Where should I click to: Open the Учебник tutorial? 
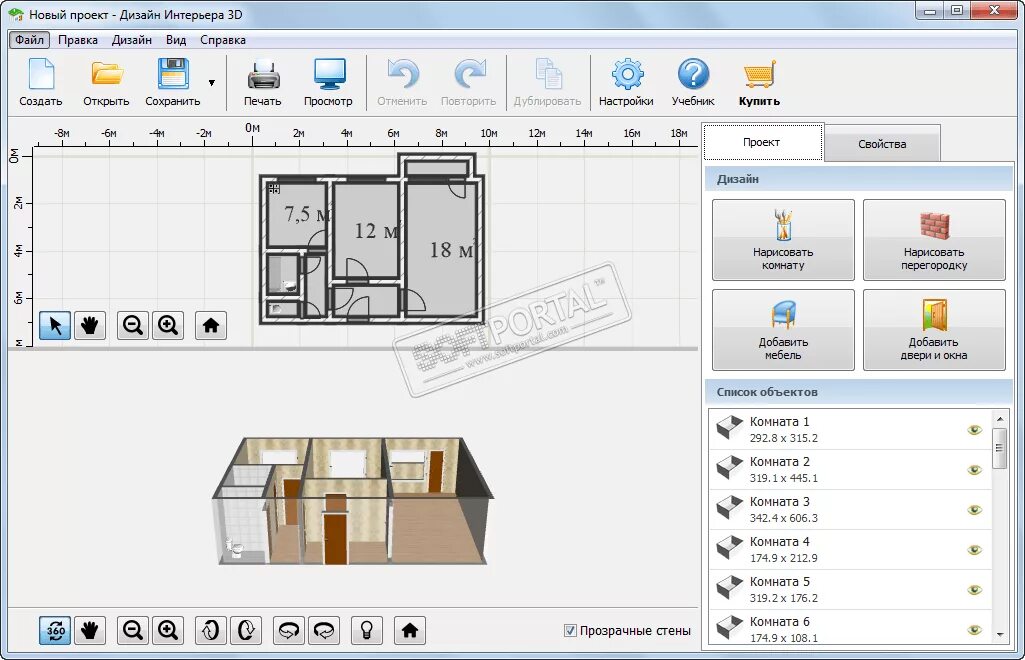point(693,82)
